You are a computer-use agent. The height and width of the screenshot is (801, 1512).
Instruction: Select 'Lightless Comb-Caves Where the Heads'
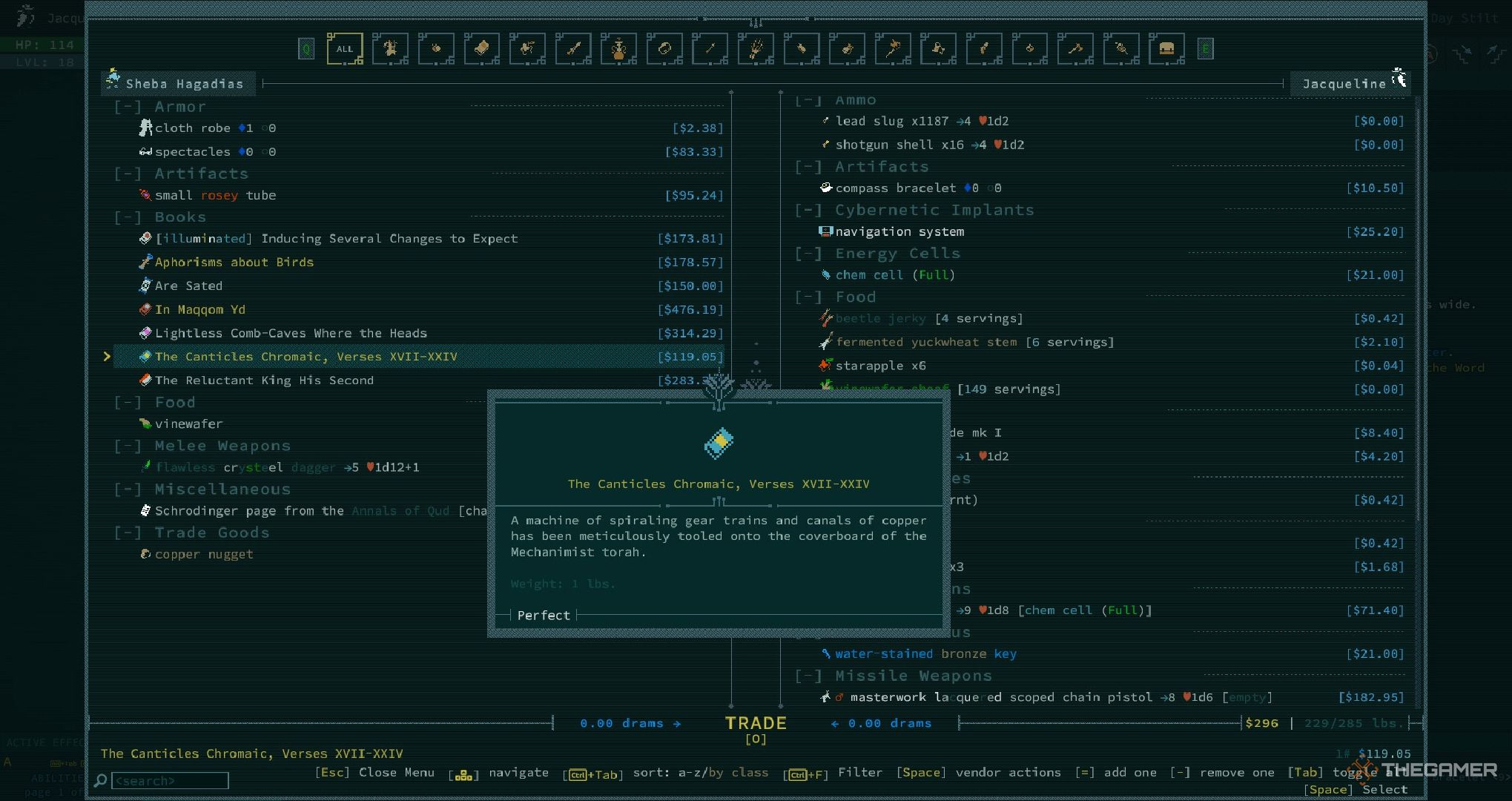[x=419, y=333]
